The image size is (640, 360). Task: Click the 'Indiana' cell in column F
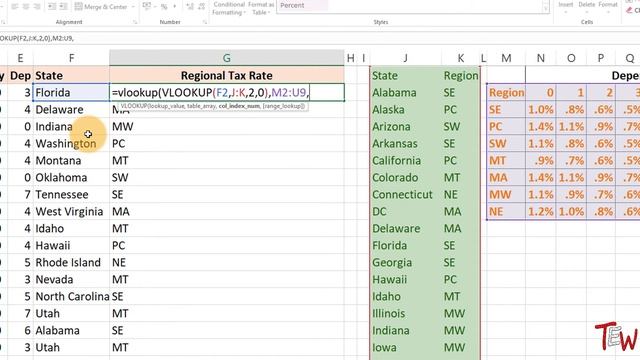coord(71,127)
